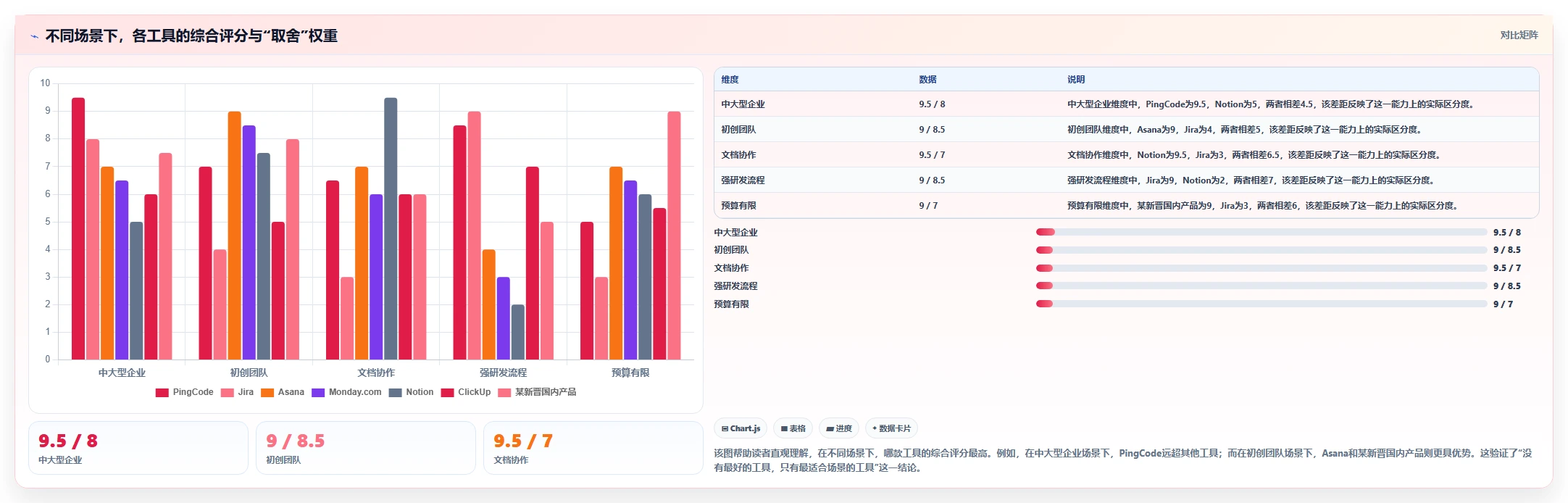Click the 数据卡片 tag chip
The width and height of the screenshot is (1568, 503).
coord(891,428)
